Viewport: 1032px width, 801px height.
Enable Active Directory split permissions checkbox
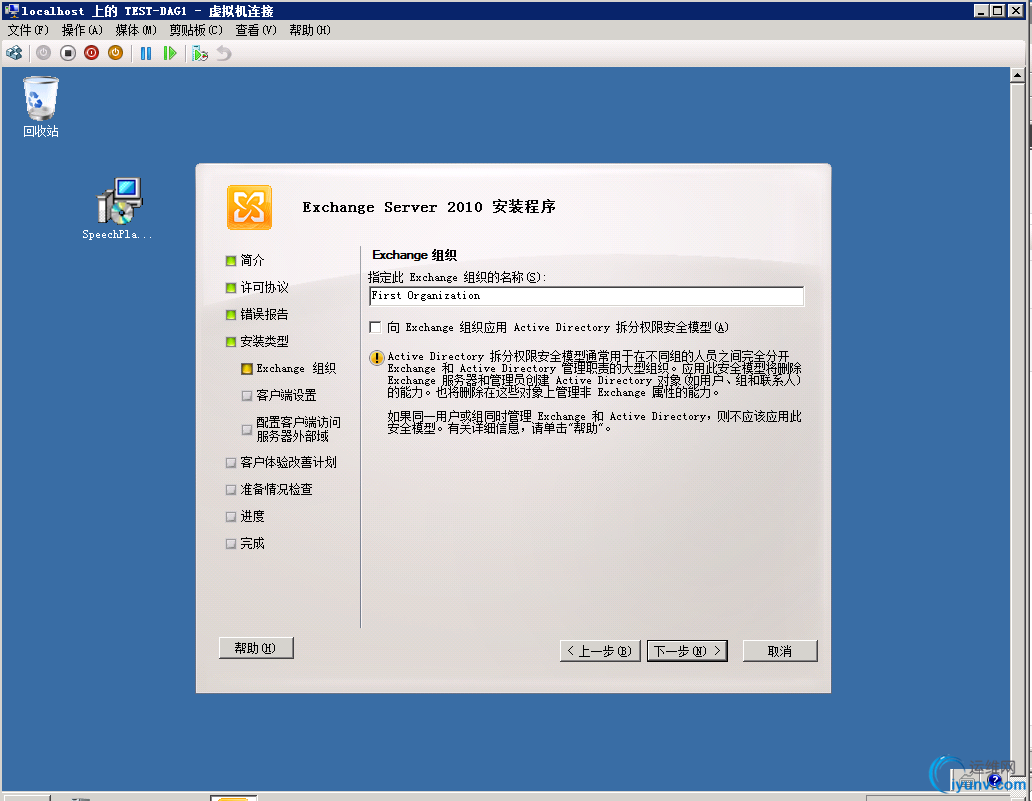(375, 327)
